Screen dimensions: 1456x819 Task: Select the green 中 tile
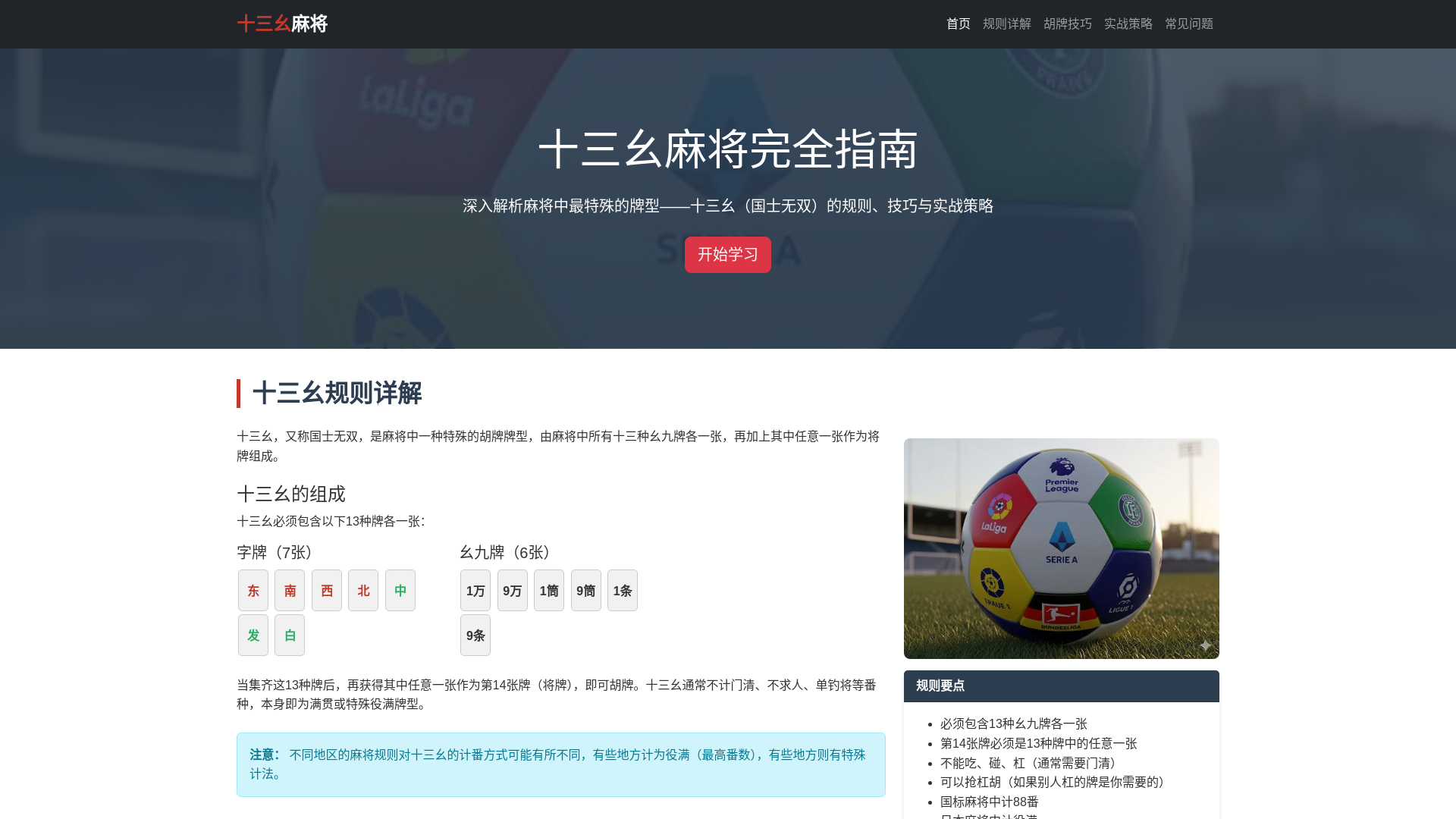coord(400,591)
